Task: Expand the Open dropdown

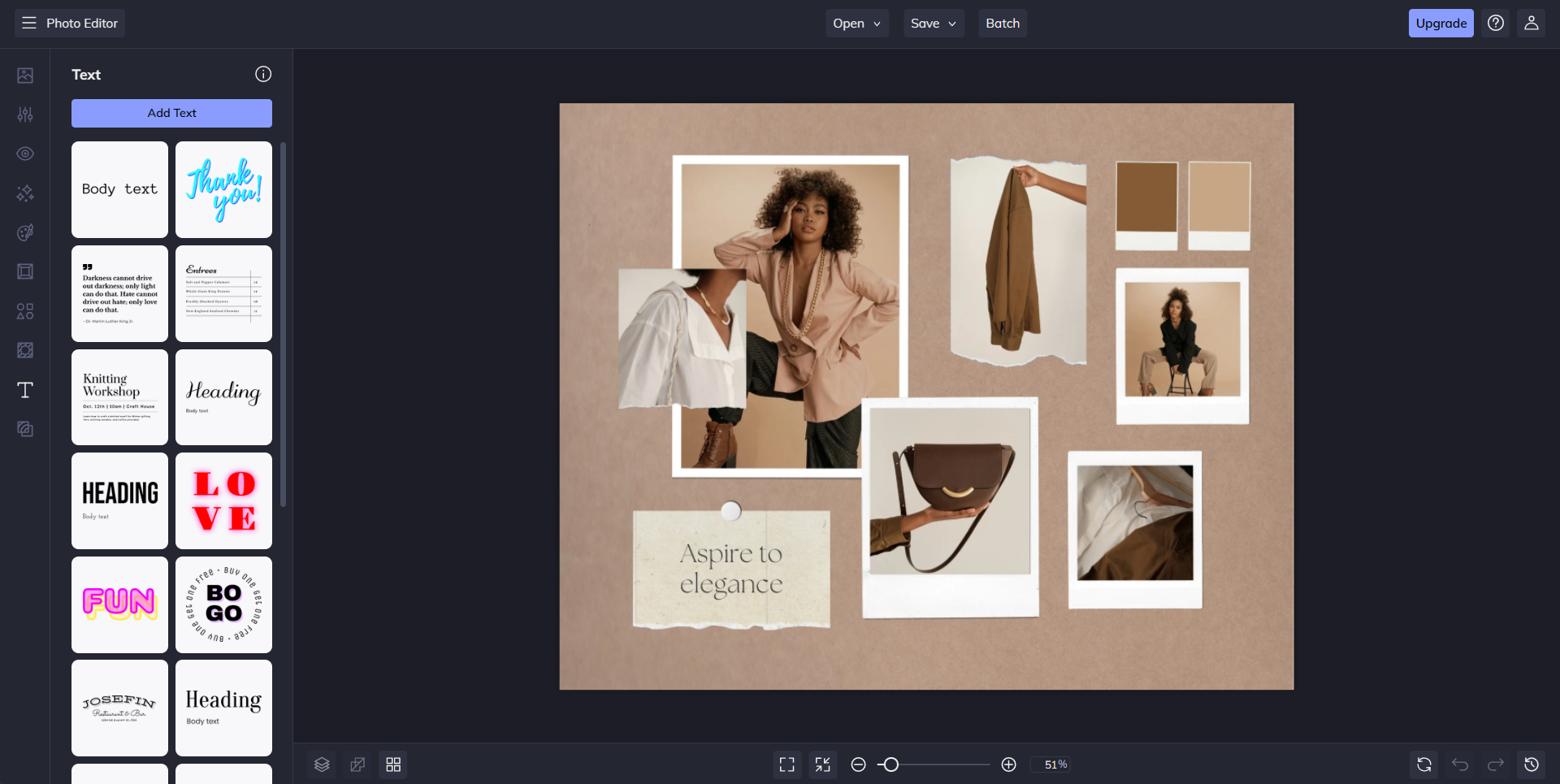Action: coord(857,23)
